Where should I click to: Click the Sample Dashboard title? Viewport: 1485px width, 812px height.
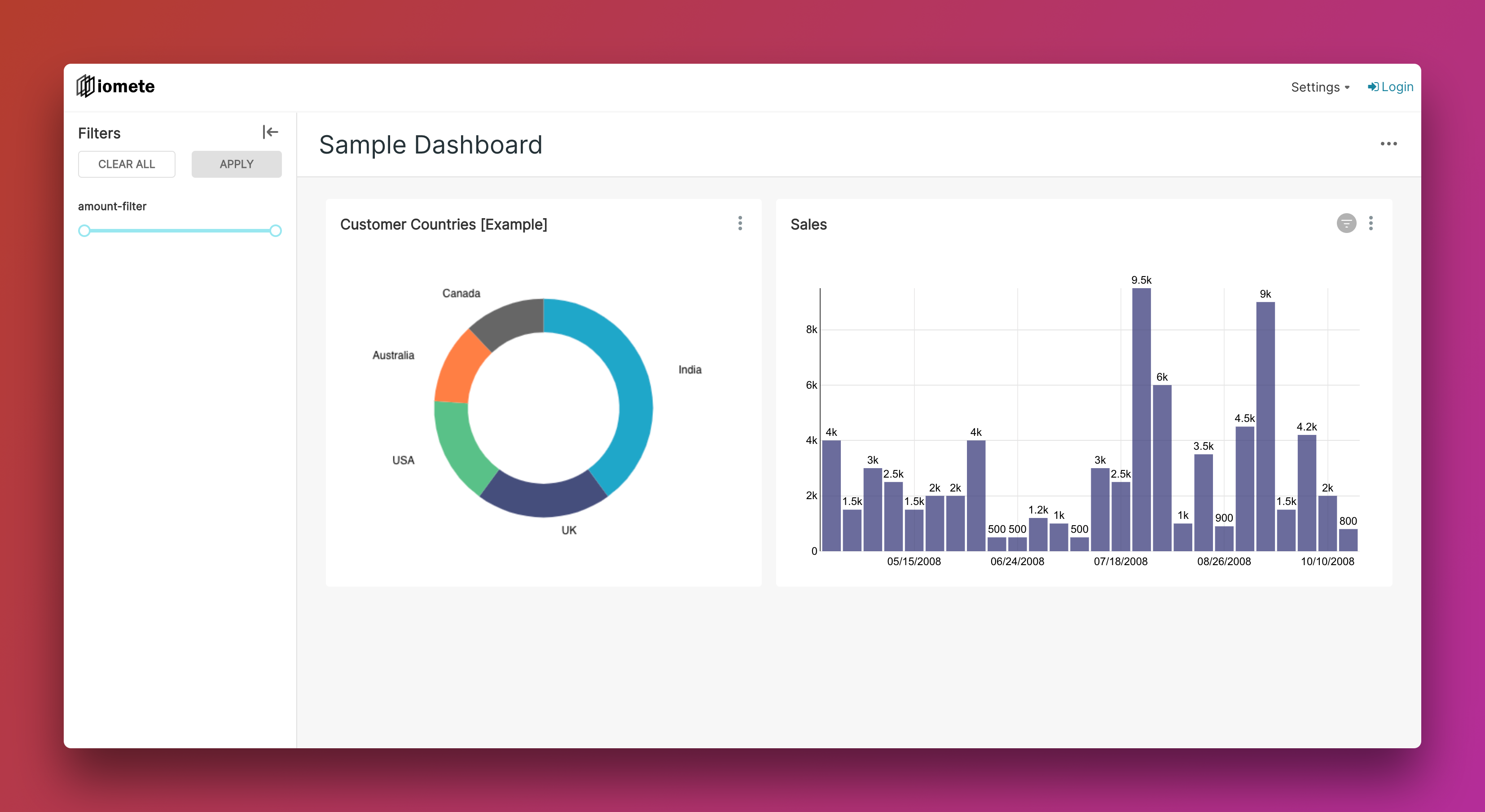[430, 145]
